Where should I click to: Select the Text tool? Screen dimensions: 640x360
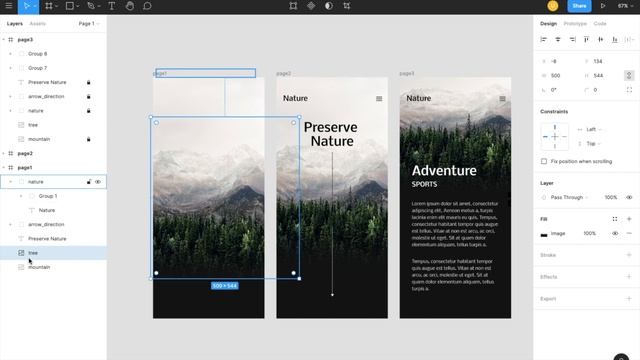pyautogui.click(x=111, y=6)
